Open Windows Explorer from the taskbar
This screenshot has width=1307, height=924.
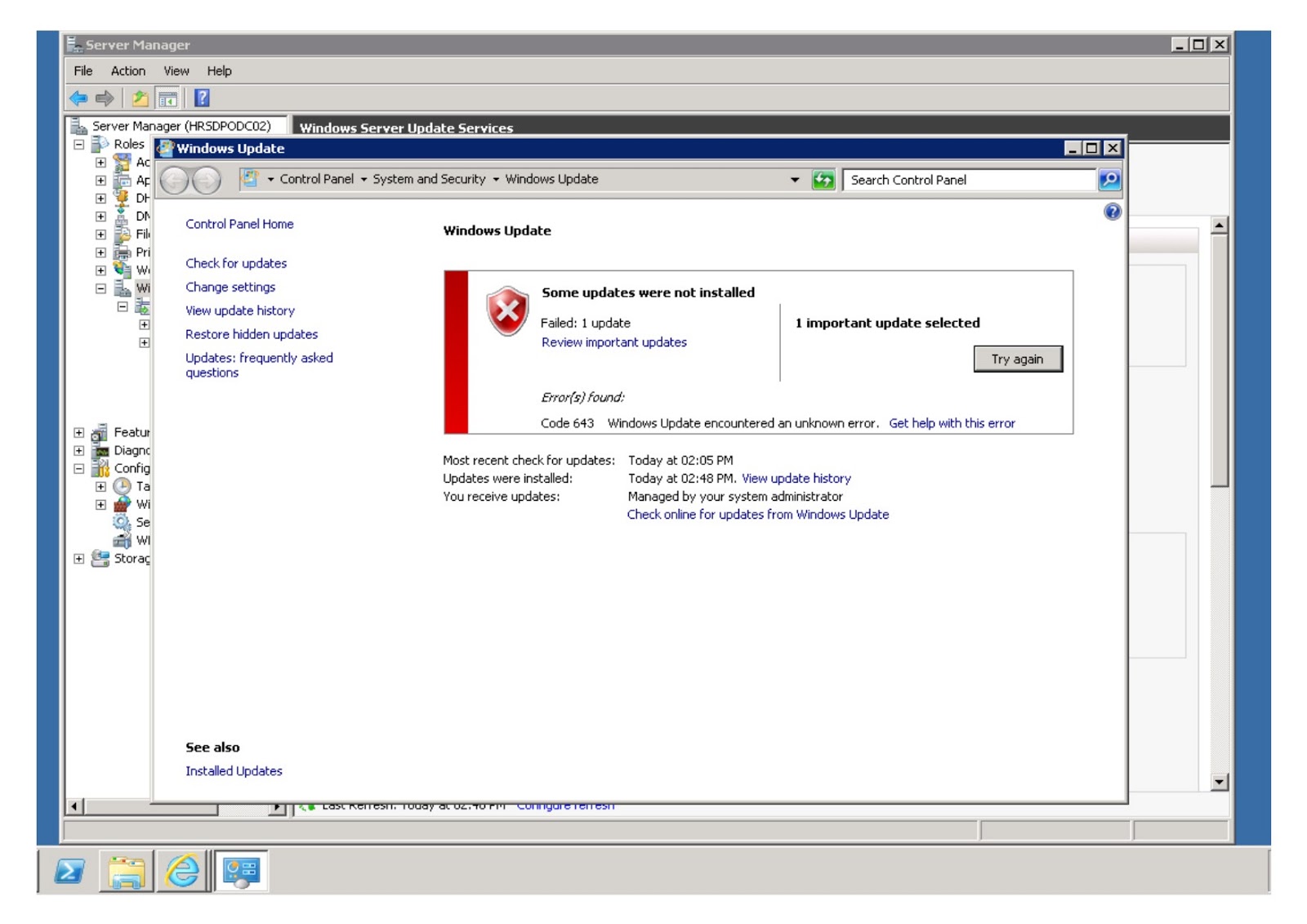pyautogui.click(x=126, y=871)
